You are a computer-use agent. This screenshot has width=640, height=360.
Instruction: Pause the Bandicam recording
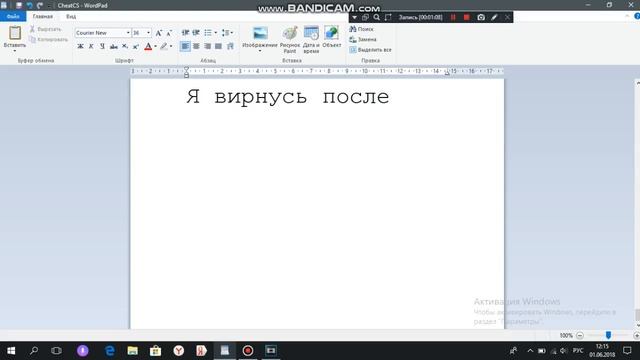pyautogui.click(x=453, y=17)
